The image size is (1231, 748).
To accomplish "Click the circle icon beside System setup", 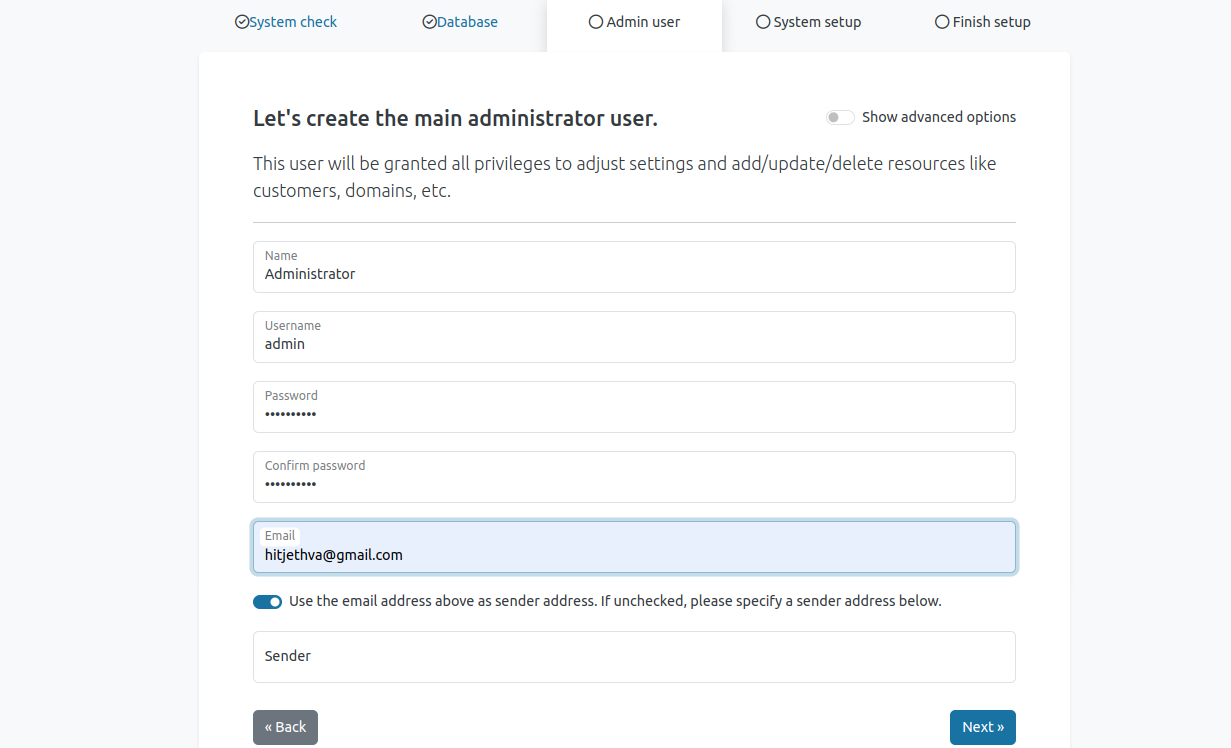I will pyautogui.click(x=763, y=22).
